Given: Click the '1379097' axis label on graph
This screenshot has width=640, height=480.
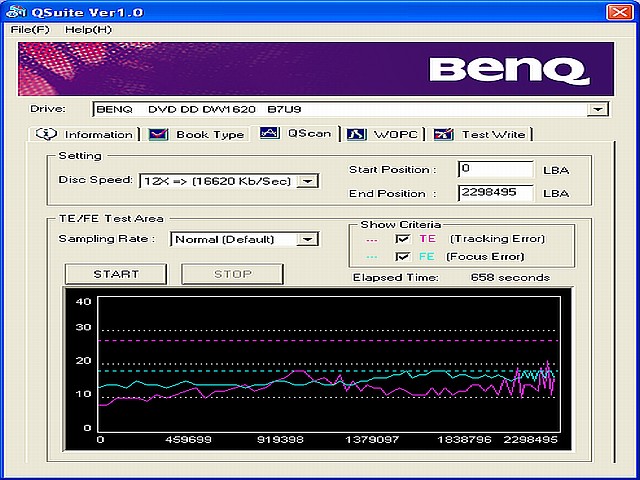Looking at the screenshot, I should (372, 440).
